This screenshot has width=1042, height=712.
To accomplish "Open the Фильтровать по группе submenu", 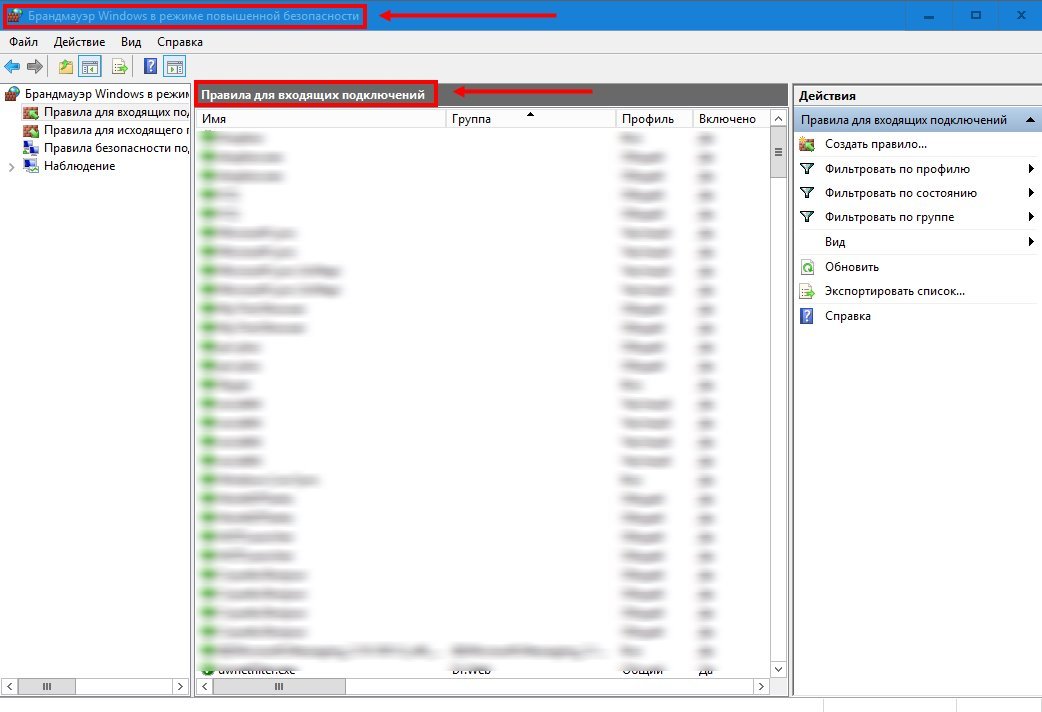I will point(1030,217).
